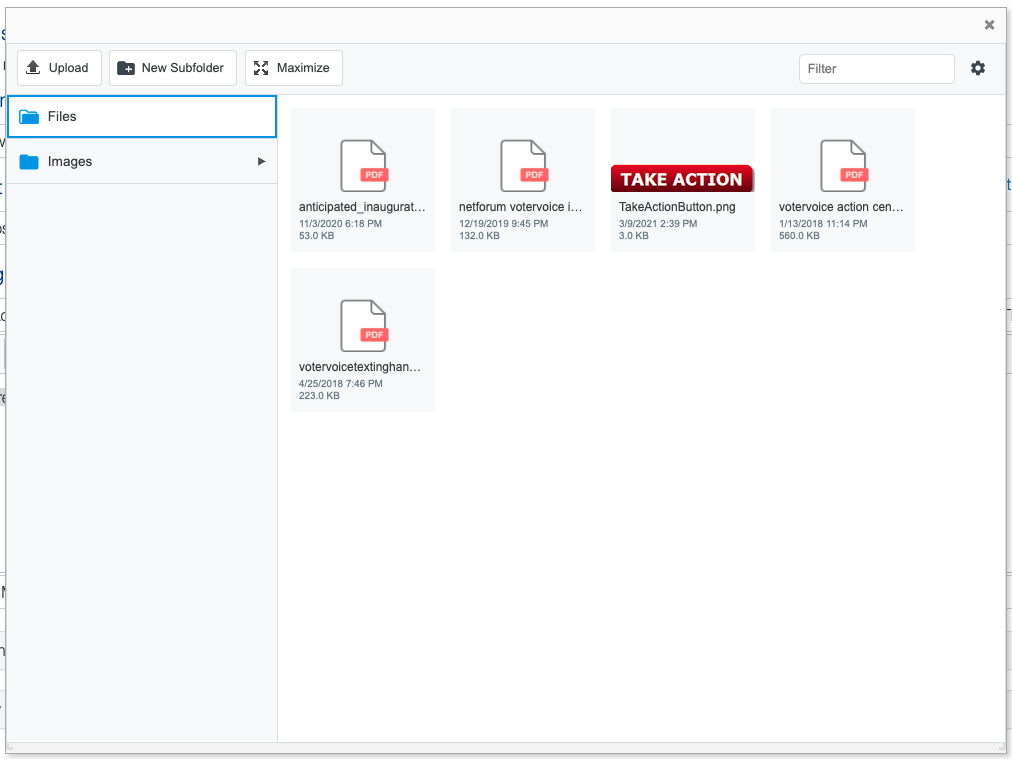
Task: Select the votervoicetextinghan PDF icon
Action: 363,326
